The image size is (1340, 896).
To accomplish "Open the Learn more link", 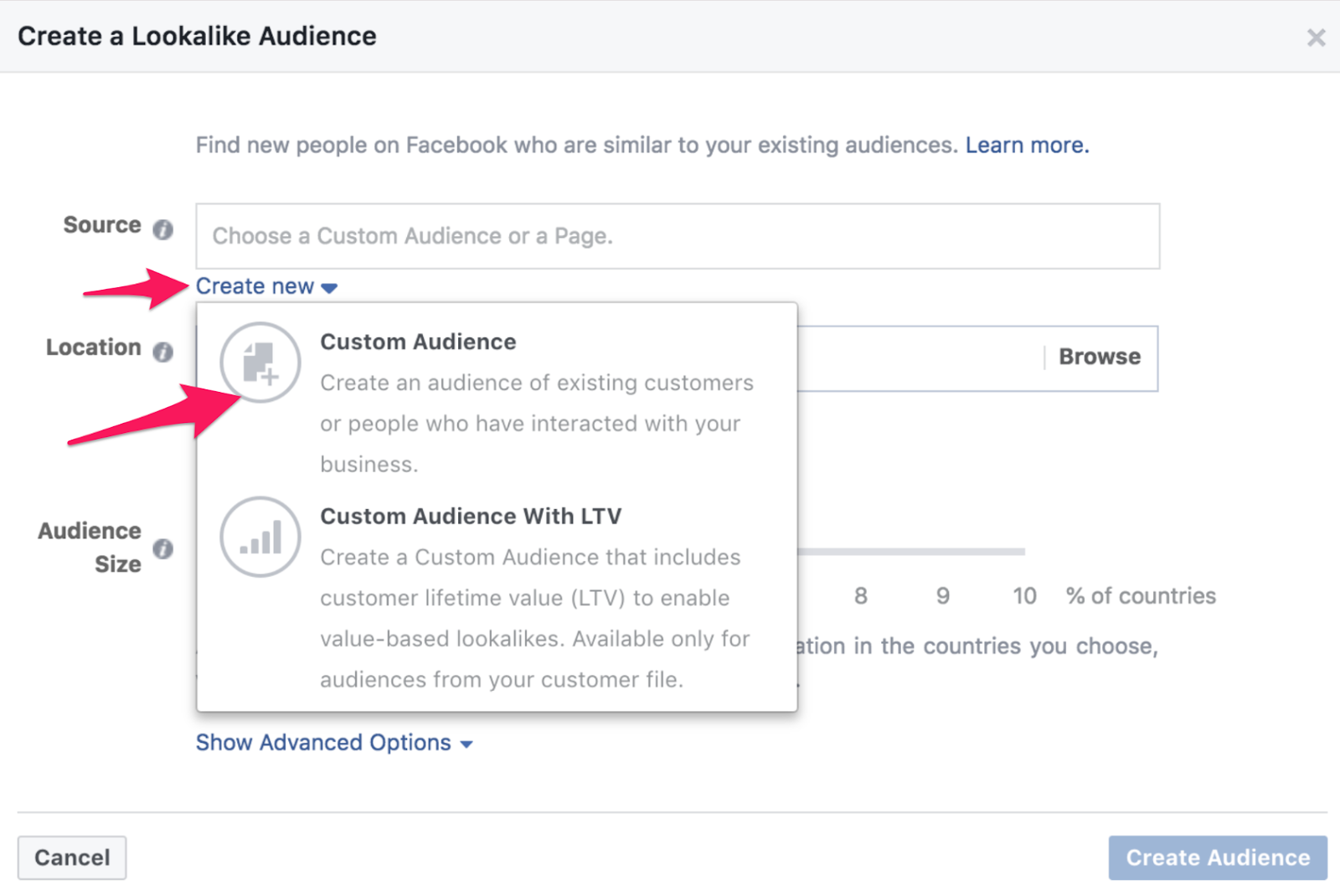I will pos(1027,145).
